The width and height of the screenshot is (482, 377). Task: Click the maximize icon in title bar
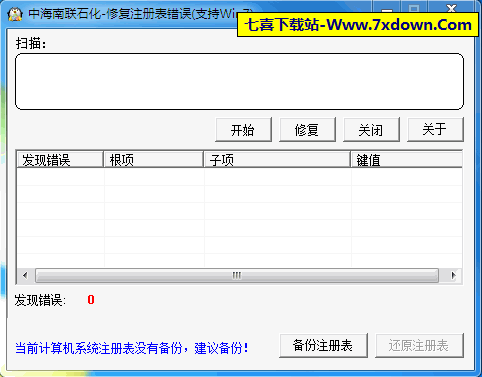pyautogui.click(x=414, y=9)
